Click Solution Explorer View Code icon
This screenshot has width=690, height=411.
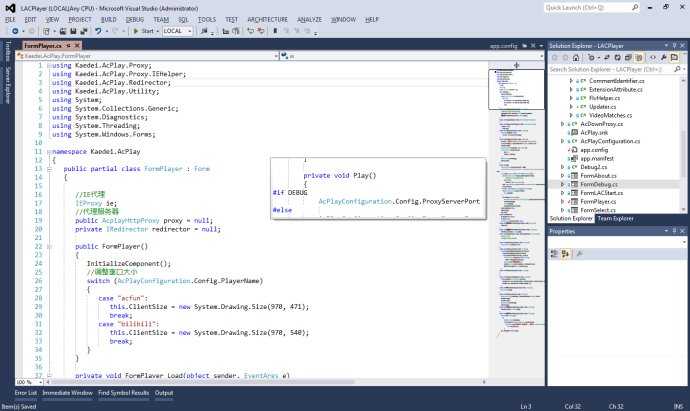click(653, 58)
